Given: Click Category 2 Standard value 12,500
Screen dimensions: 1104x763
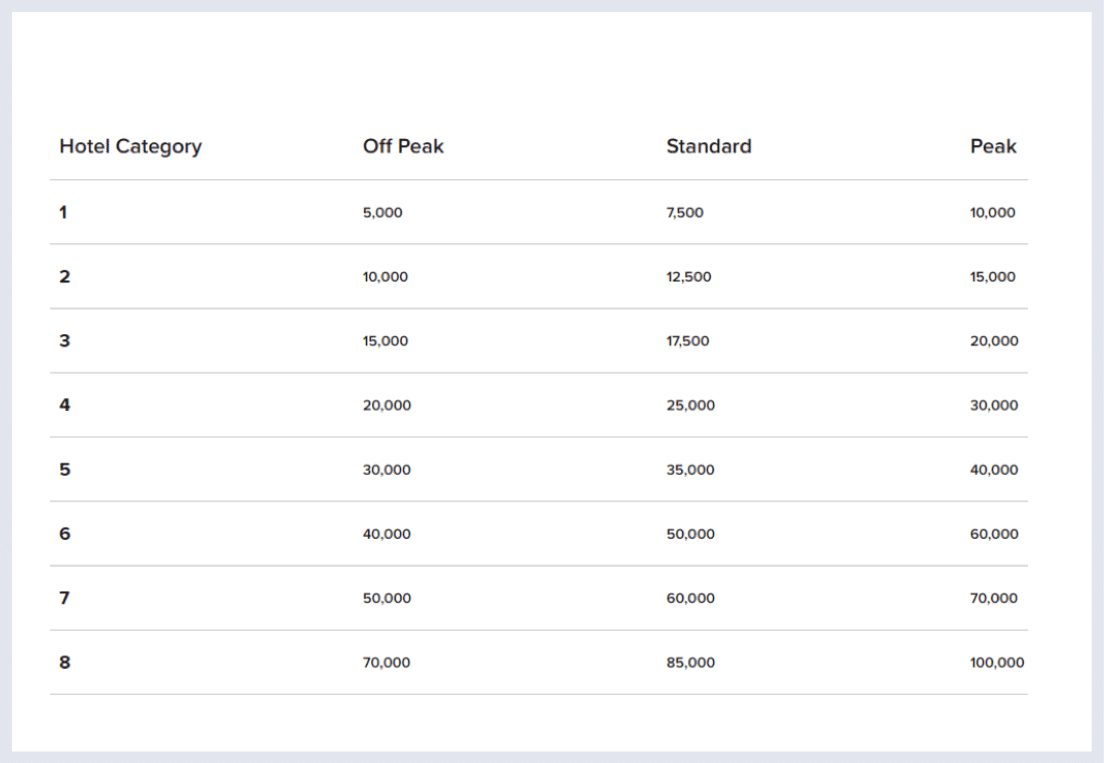Looking at the screenshot, I should point(688,277).
